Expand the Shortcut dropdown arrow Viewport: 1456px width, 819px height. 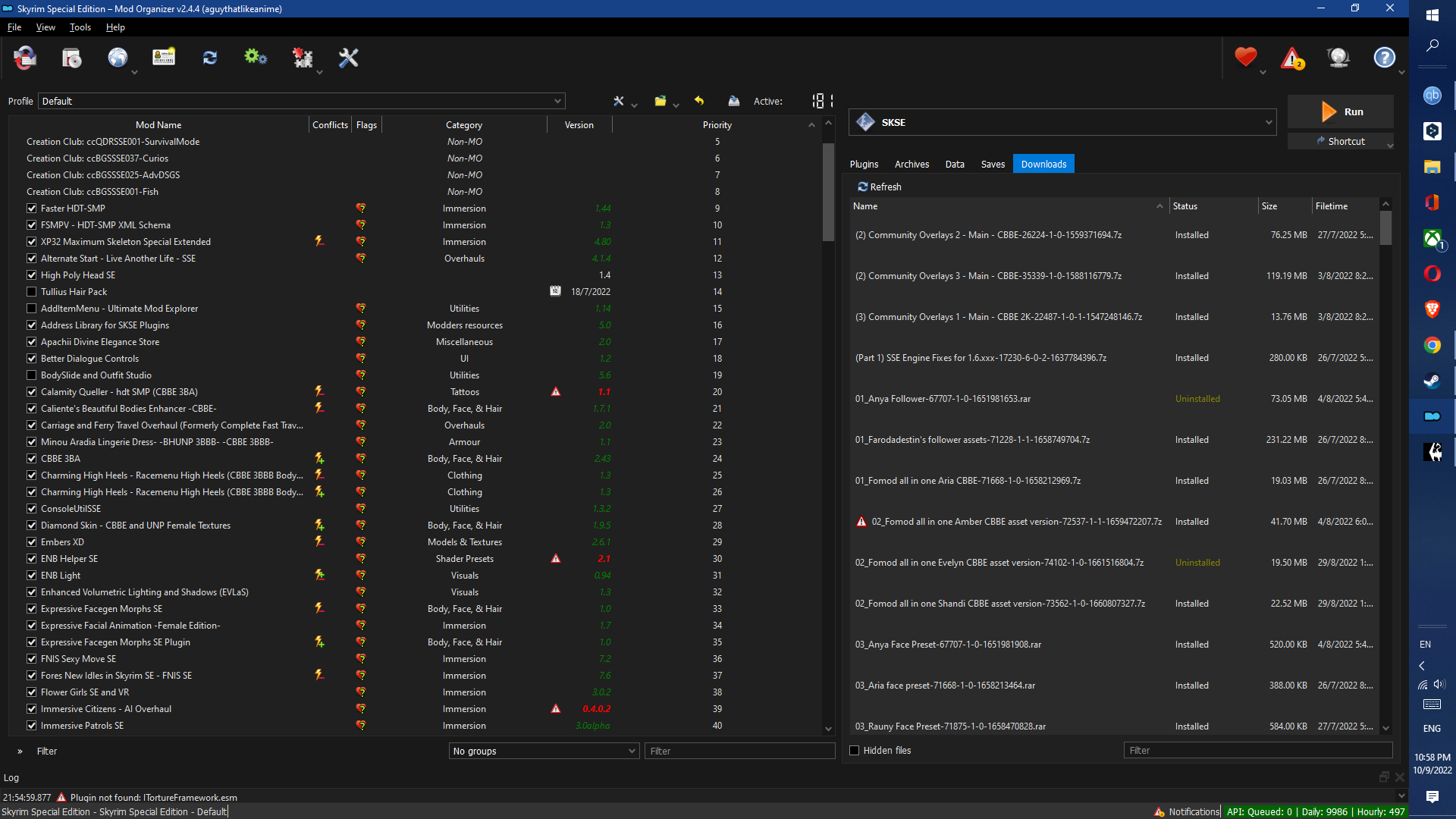(x=1389, y=144)
